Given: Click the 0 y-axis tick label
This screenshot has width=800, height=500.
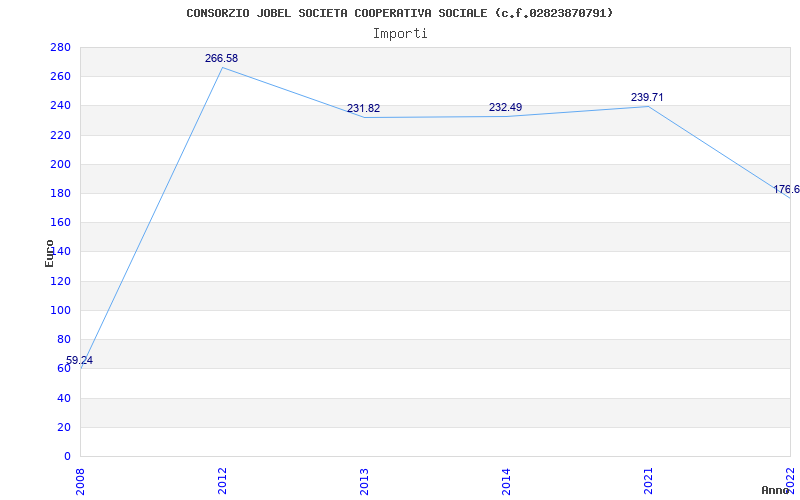Looking at the screenshot, I should (x=67, y=456).
